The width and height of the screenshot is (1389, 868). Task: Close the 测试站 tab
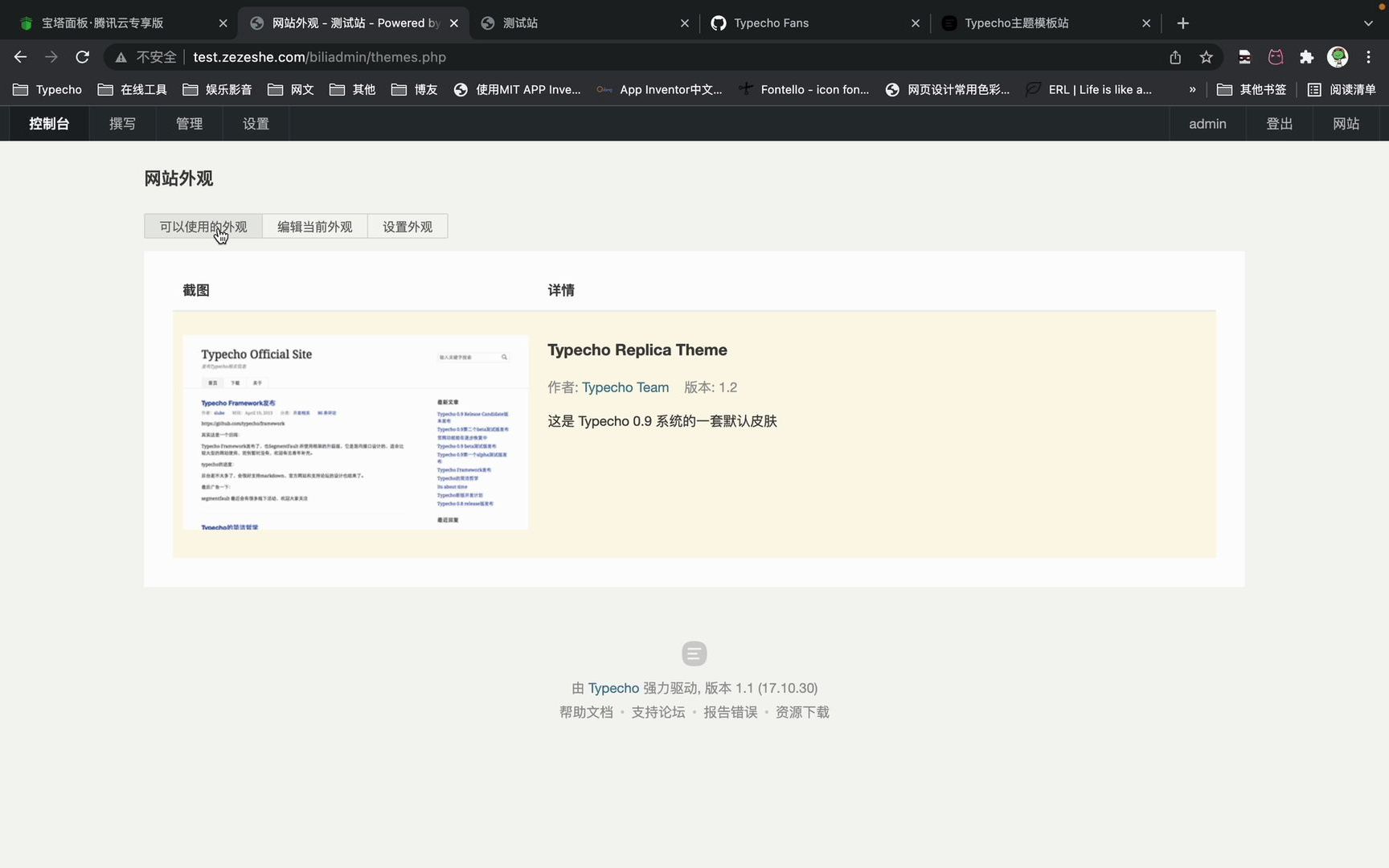click(x=685, y=23)
